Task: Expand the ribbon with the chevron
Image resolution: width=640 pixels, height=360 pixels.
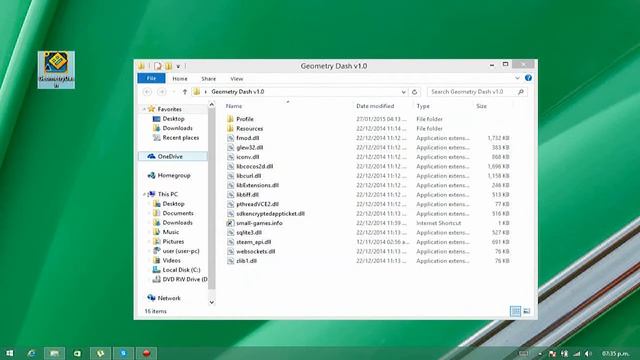Action: coord(518,78)
